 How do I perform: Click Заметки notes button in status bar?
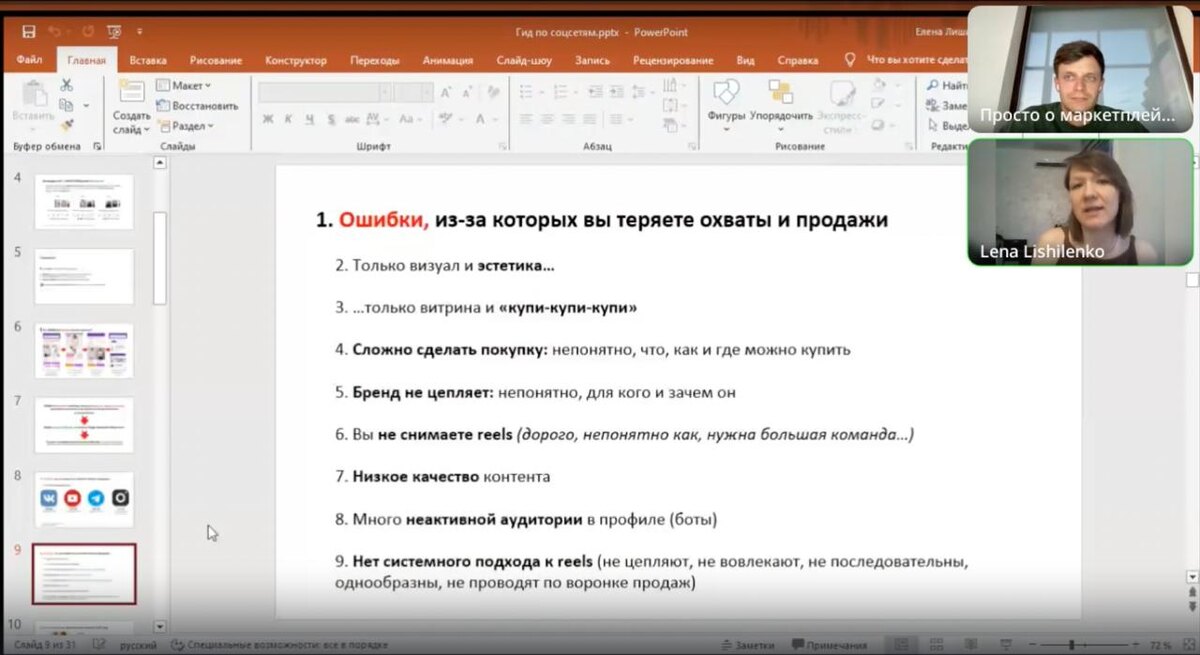click(x=747, y=645)
